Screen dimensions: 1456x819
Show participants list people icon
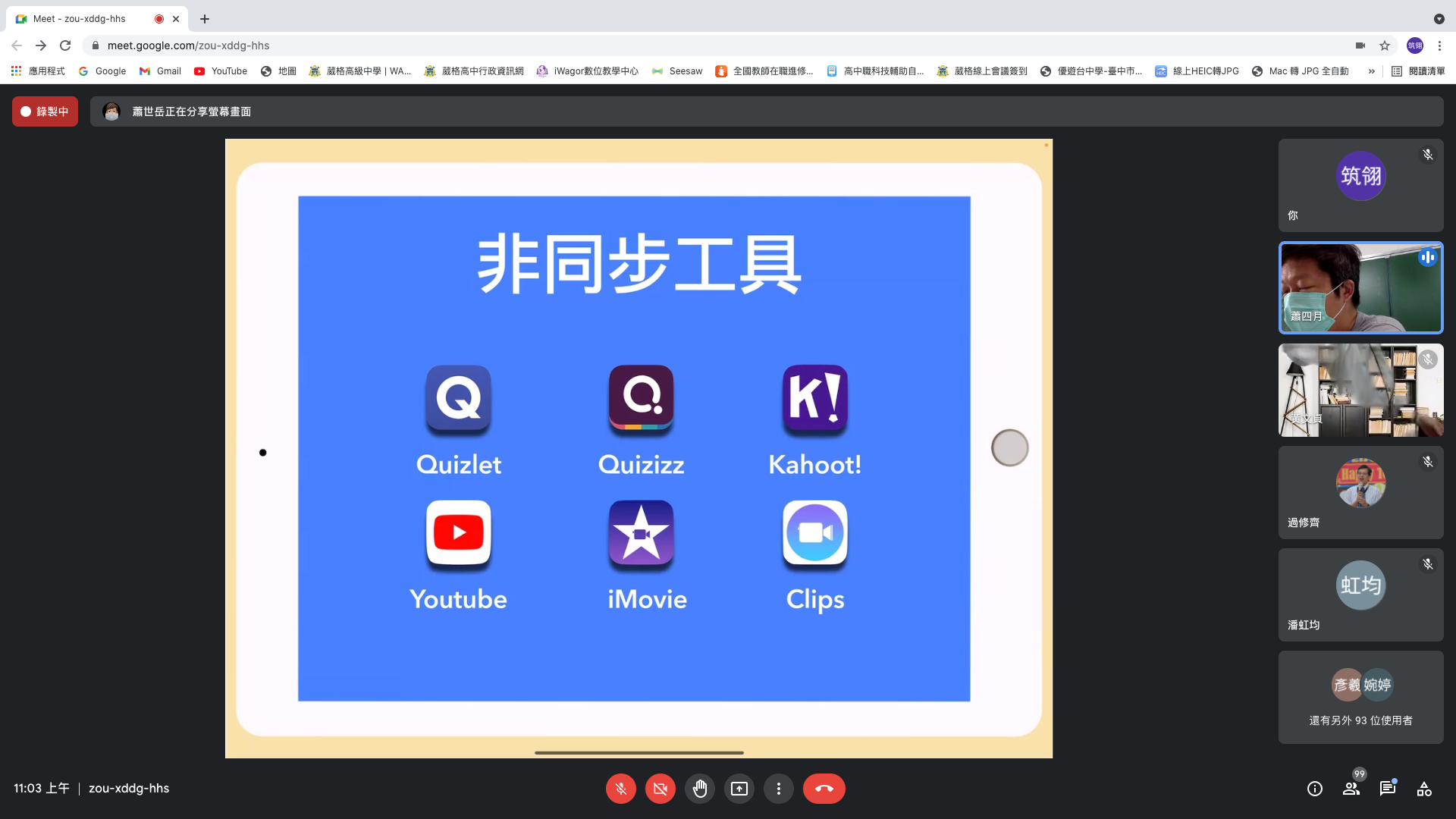point(1351,789)
